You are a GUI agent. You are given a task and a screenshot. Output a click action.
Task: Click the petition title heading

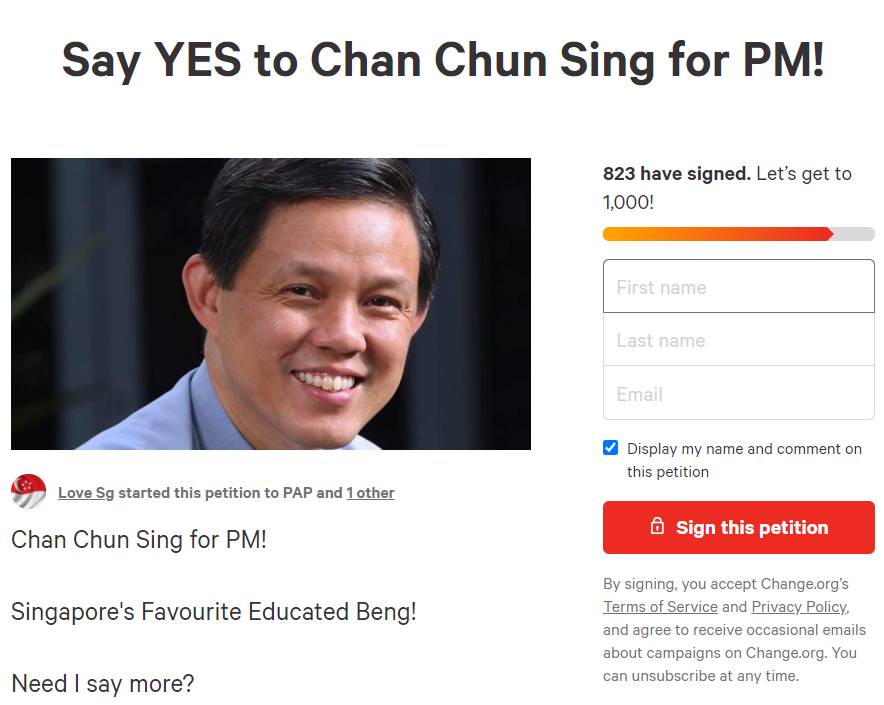coord(441,60)
